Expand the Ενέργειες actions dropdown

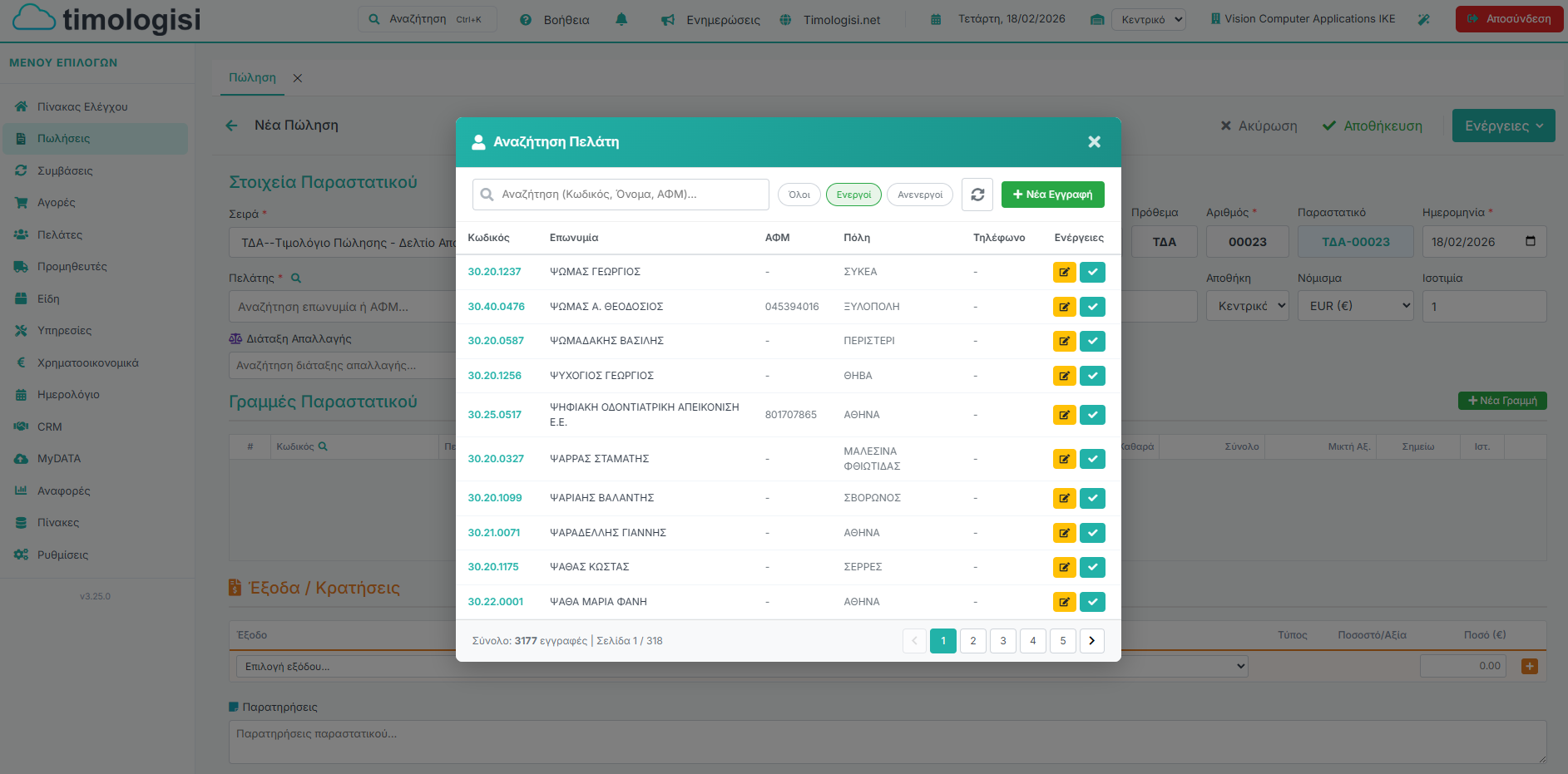point(1503,126)
